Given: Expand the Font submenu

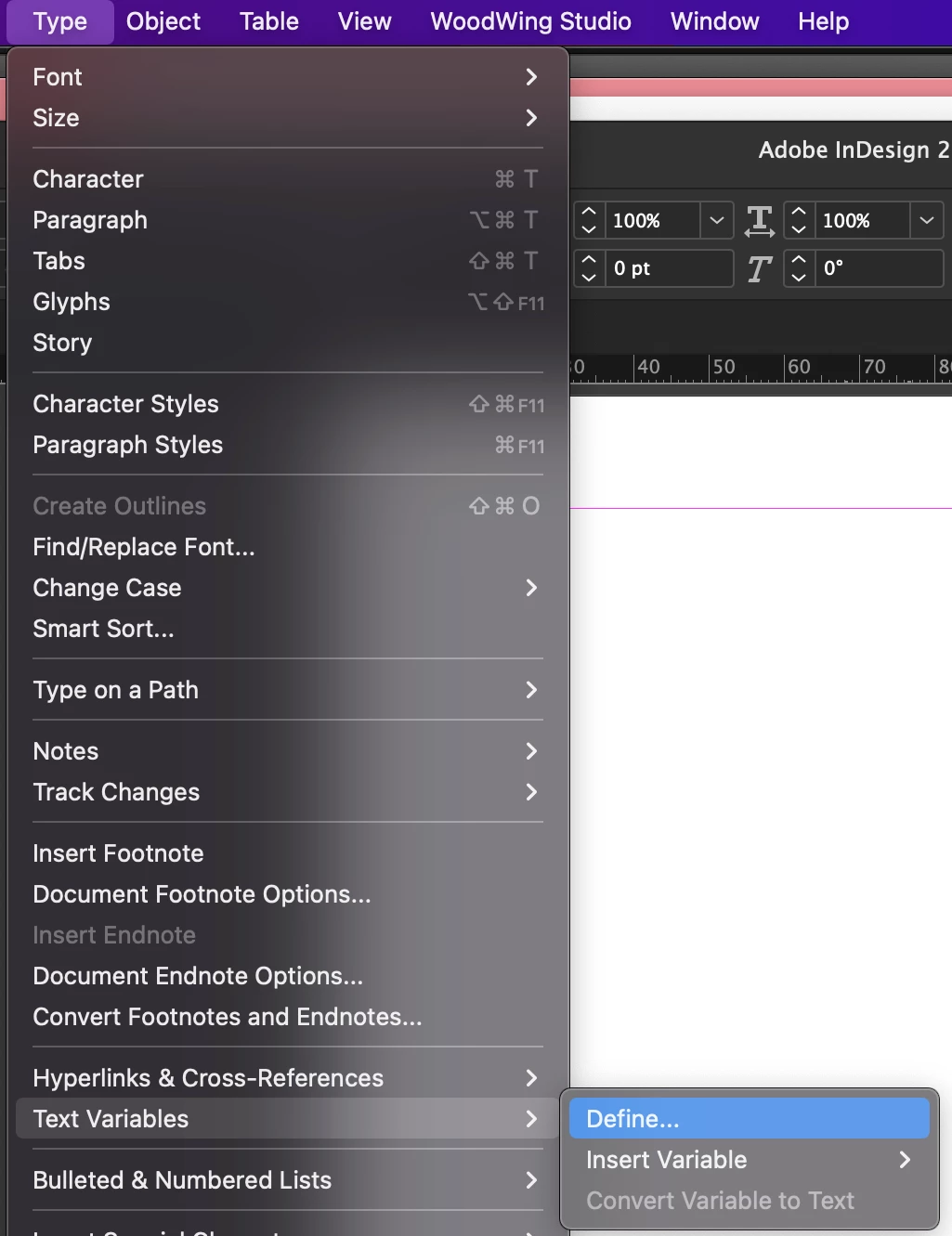Looking at the screenshot, I should (x=288, y=77).
